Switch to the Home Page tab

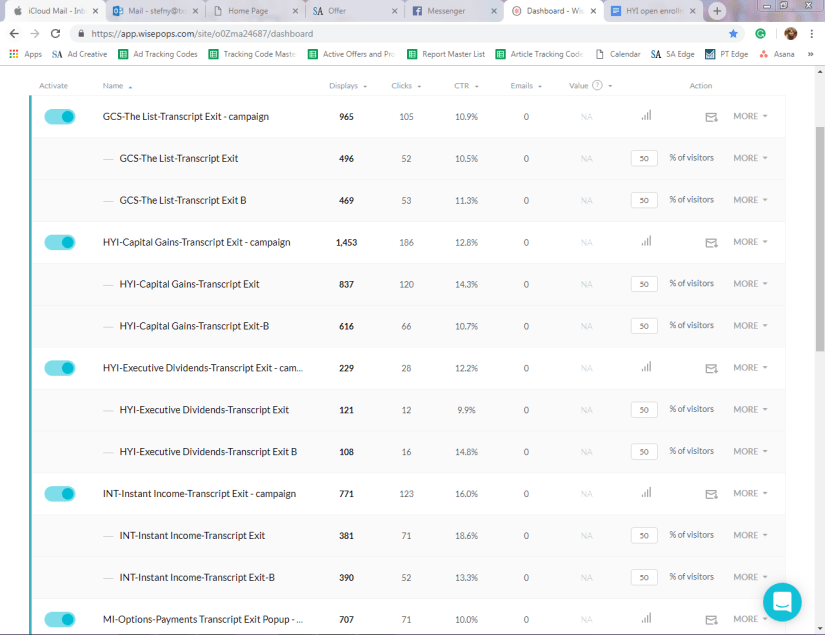click(x=250, y=11)
